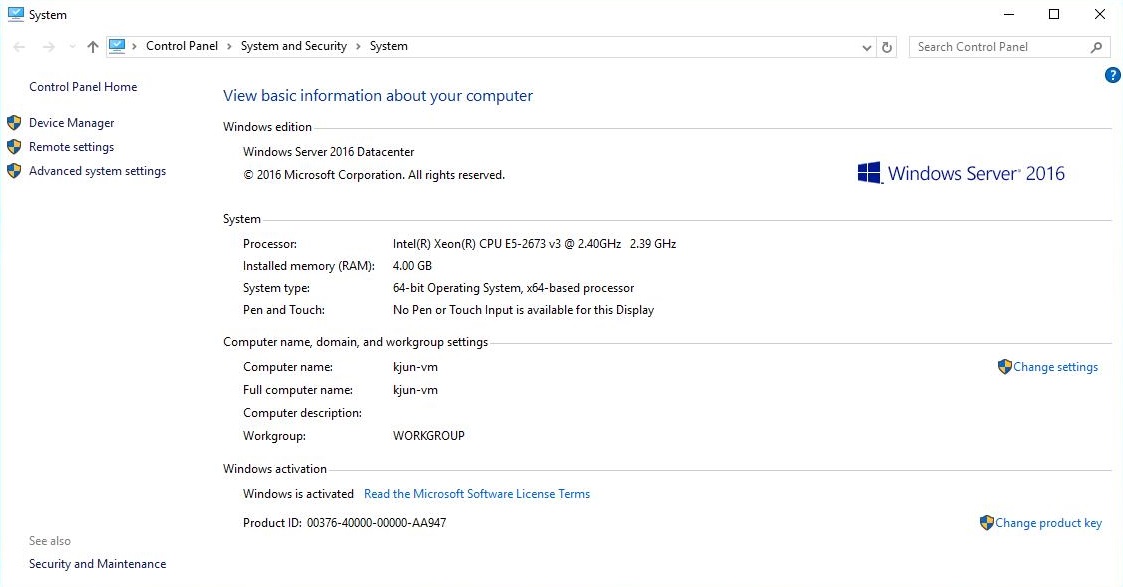
Task: Click the shield icon beside Remote settings
Action: pyautogui.click(x=14, y=147)
